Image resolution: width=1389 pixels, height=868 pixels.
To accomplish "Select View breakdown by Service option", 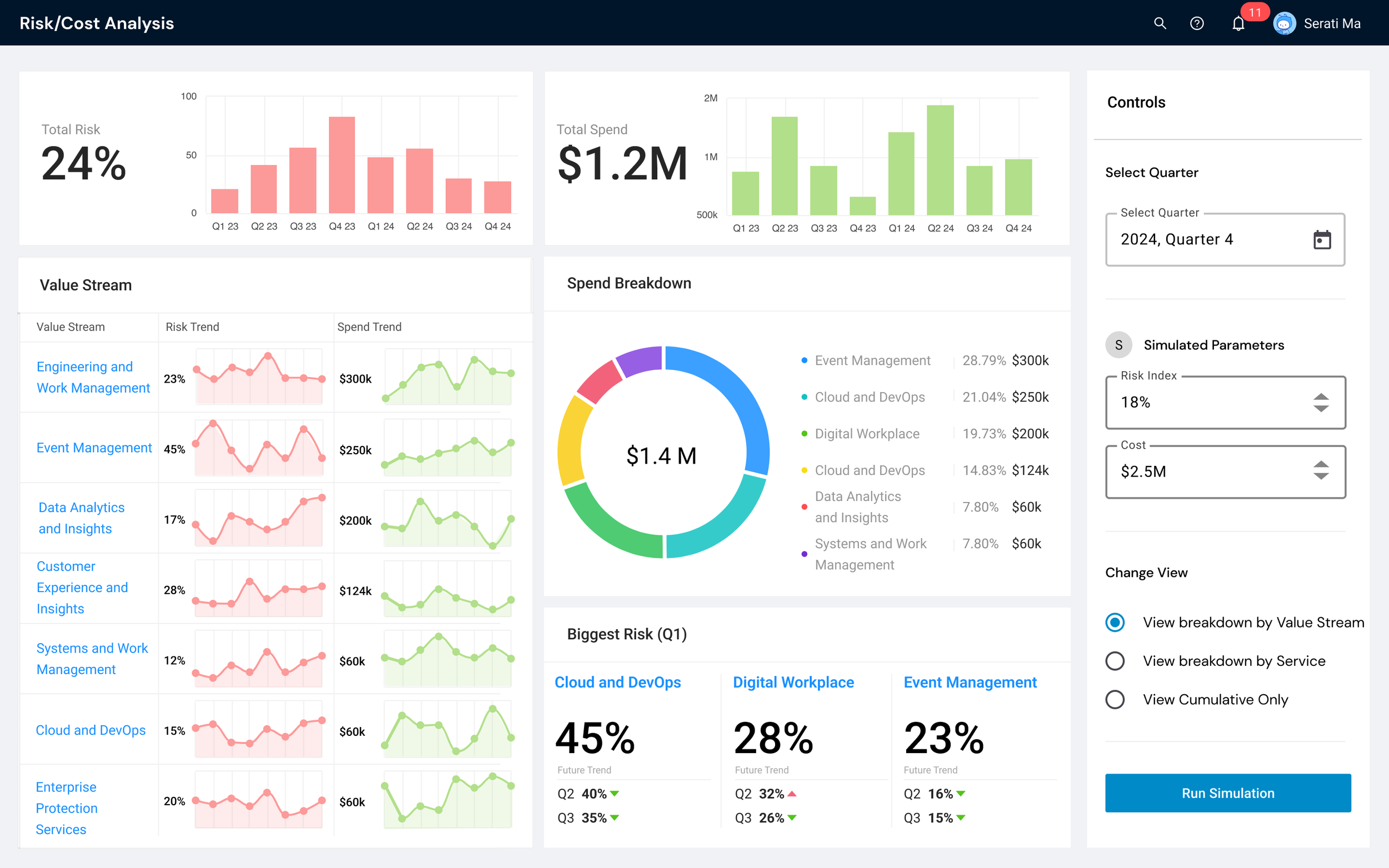I will pyautogui.click(x=1115, y=661).
